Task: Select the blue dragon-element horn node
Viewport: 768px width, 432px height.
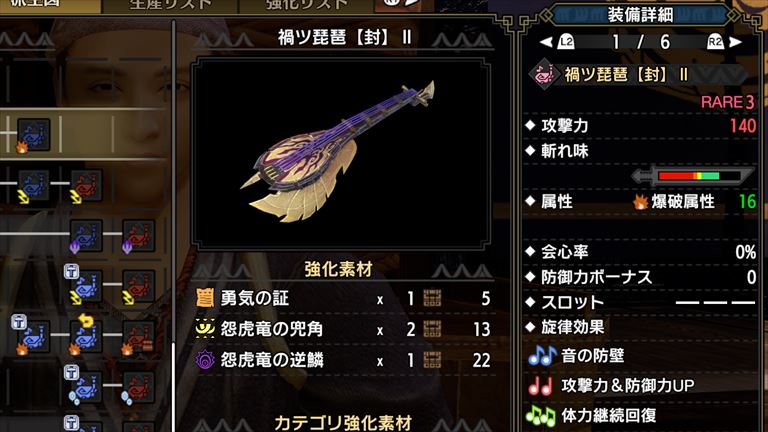Action: point(85,237)
